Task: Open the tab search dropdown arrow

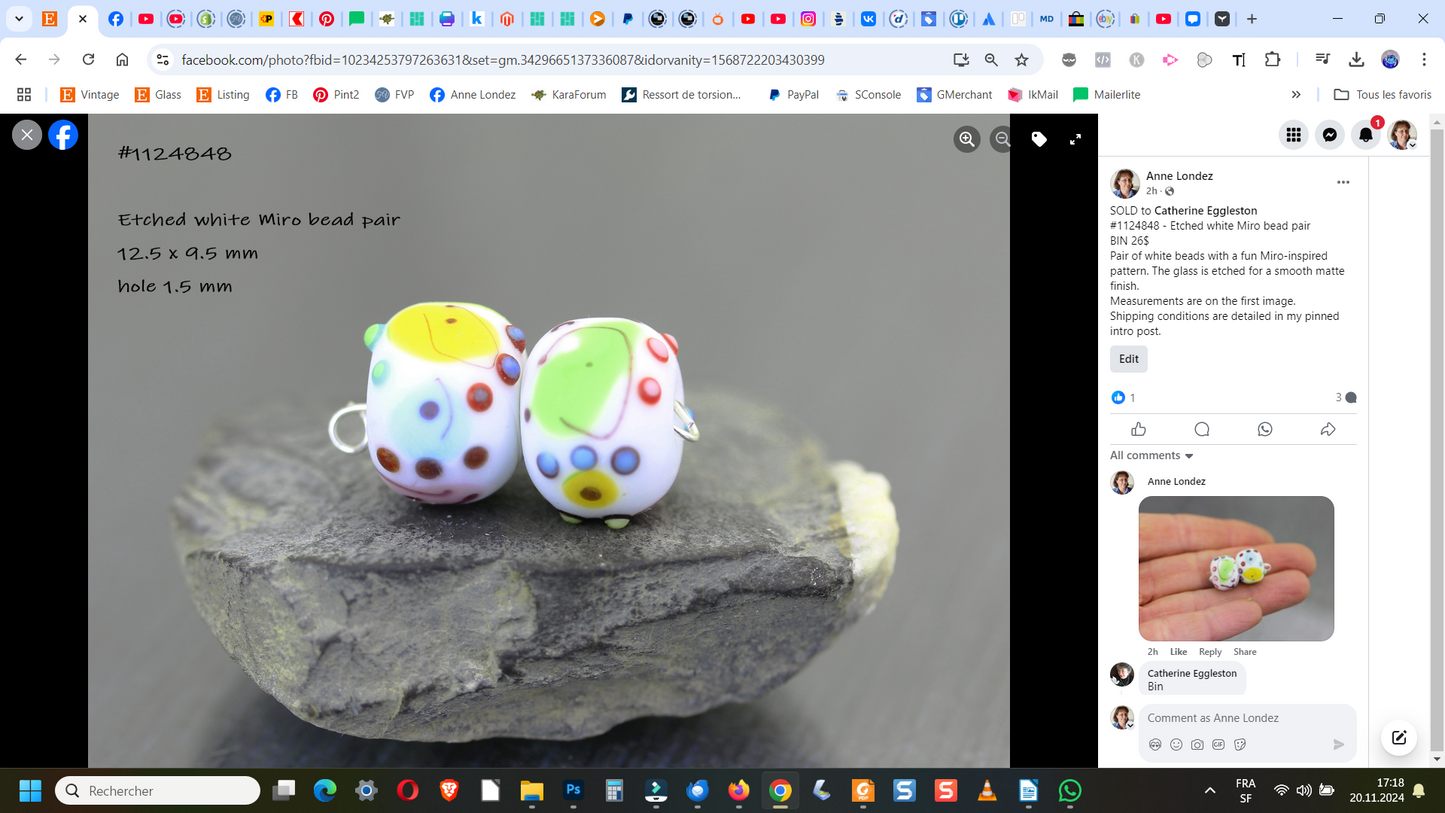Action: pos(19,18)
